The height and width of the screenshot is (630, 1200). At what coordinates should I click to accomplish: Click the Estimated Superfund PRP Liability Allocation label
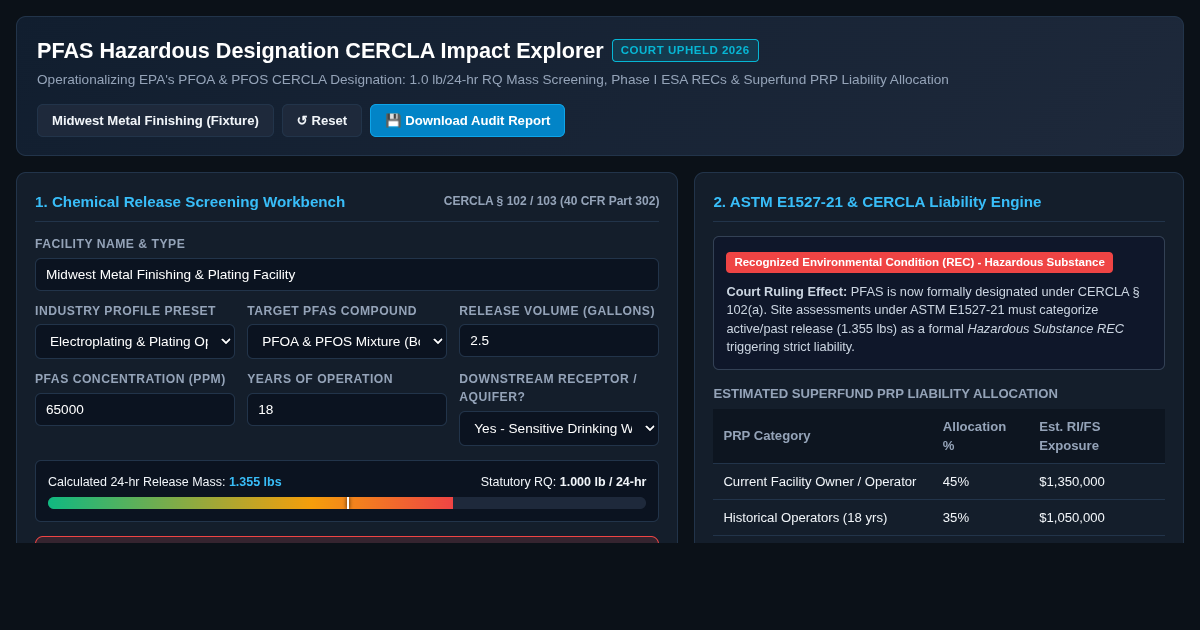tap(885, 394)
